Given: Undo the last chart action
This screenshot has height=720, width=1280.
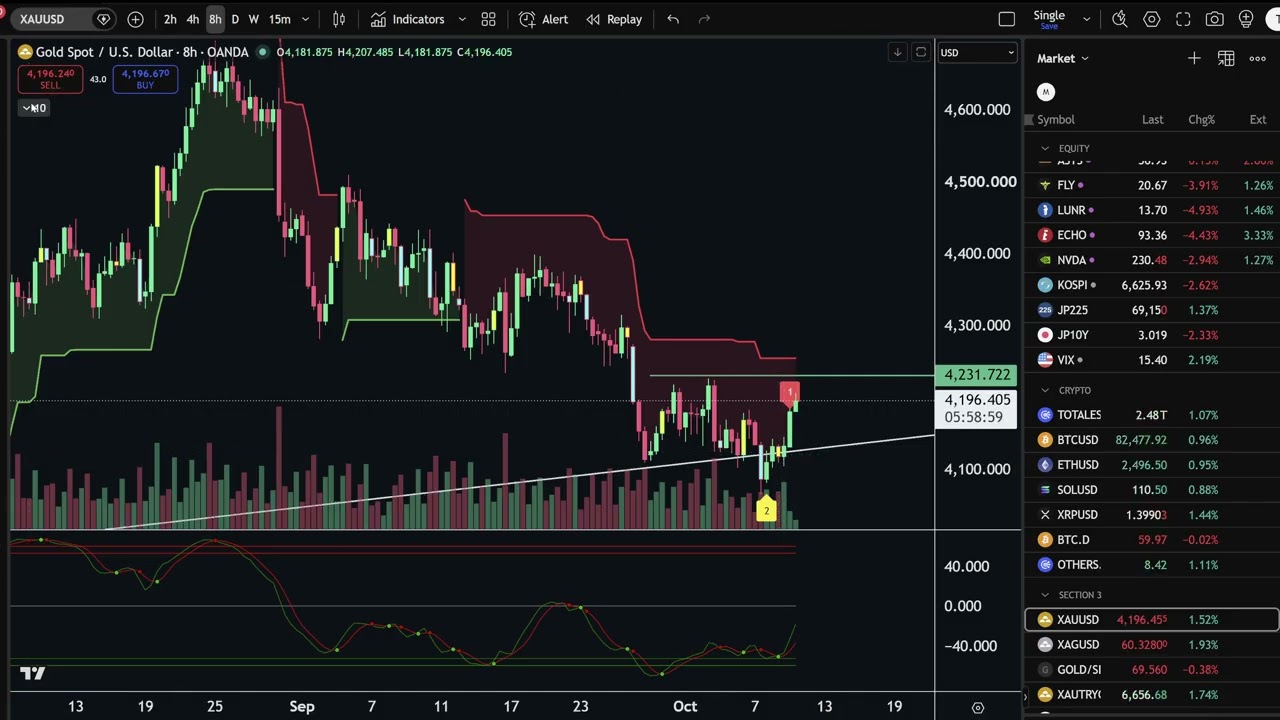Looking at the screenshot, I should (x=673, y=19).
